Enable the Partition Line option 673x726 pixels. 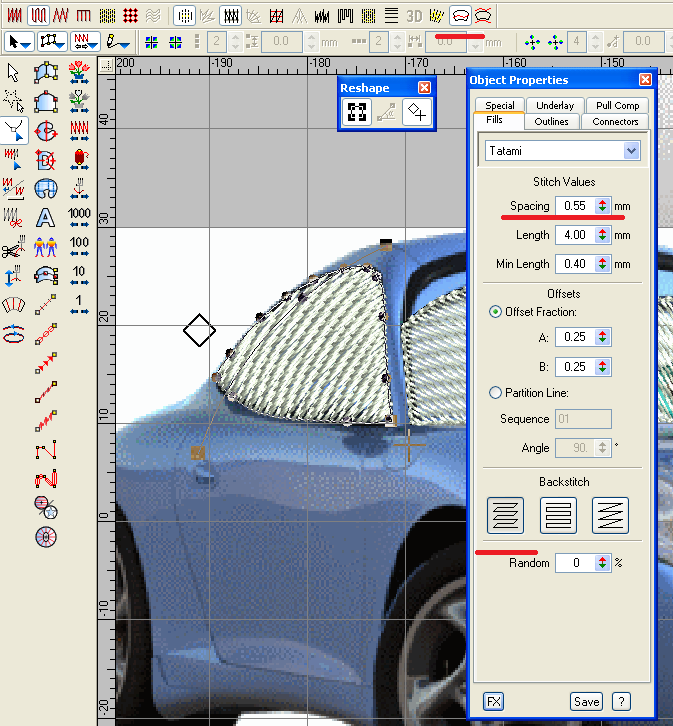(x=496, y=393)
